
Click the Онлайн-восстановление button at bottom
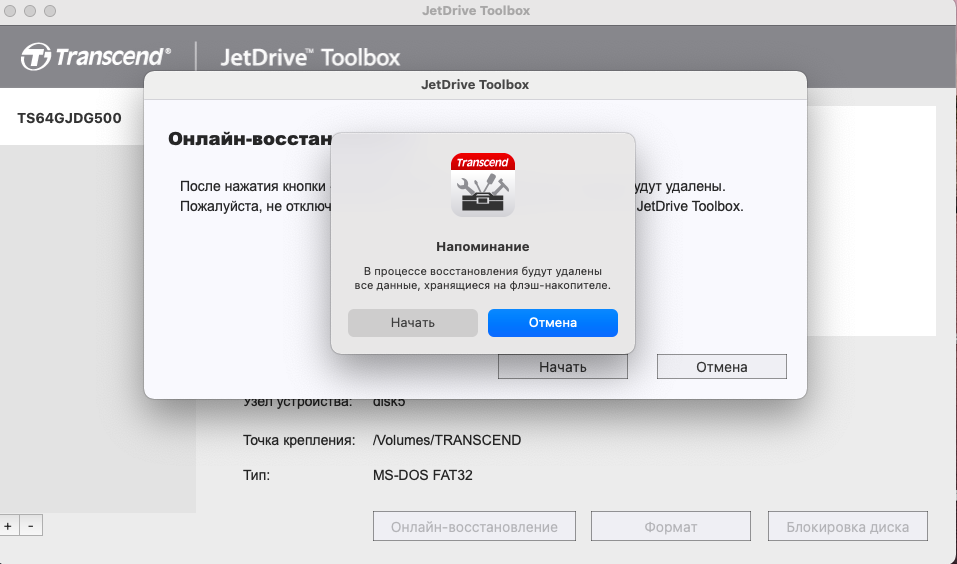[474, 527]
